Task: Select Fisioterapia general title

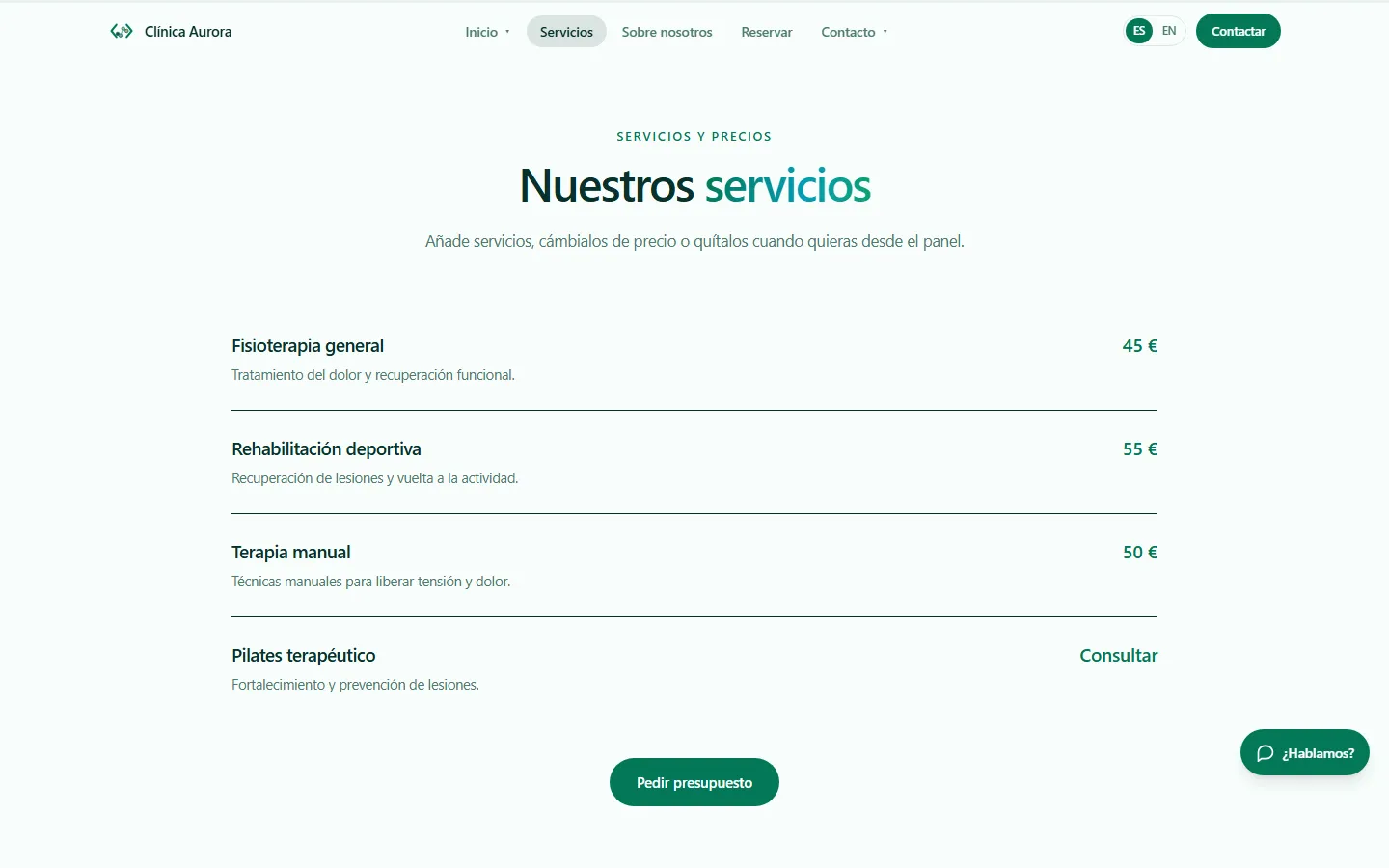Action: [x=308, y=346]
